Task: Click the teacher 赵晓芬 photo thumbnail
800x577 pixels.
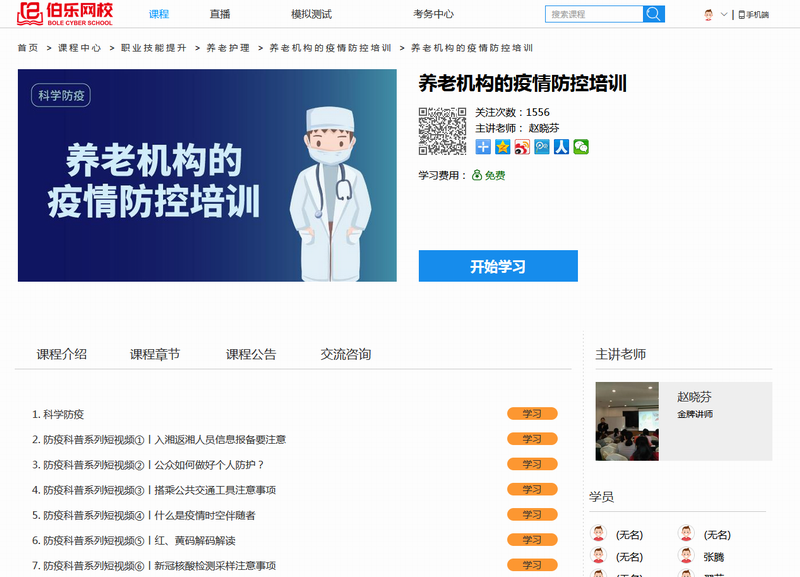Action: pyautogui.click(x=627, y=421)
